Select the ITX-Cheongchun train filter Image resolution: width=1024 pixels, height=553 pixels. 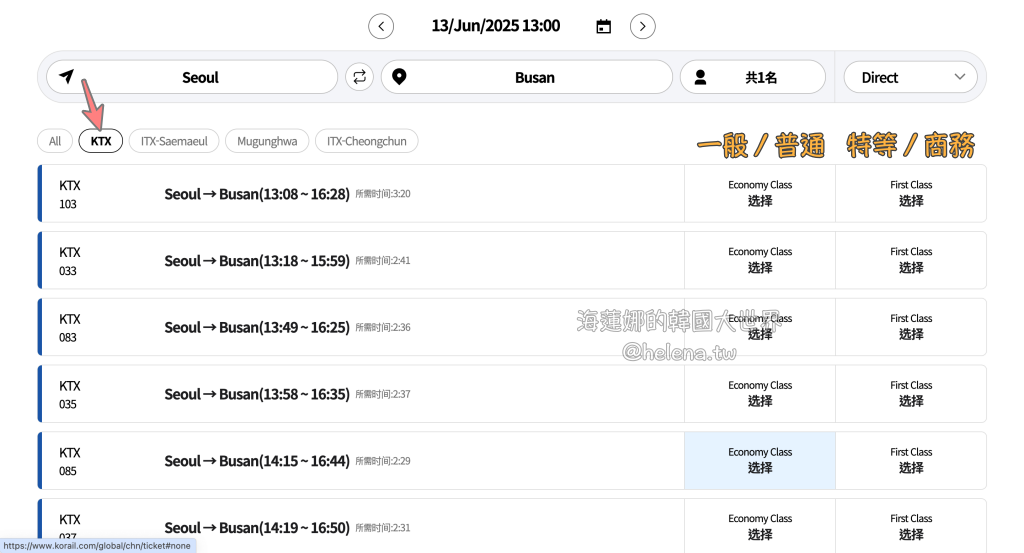pyautogui.click(x=366, y=141)
